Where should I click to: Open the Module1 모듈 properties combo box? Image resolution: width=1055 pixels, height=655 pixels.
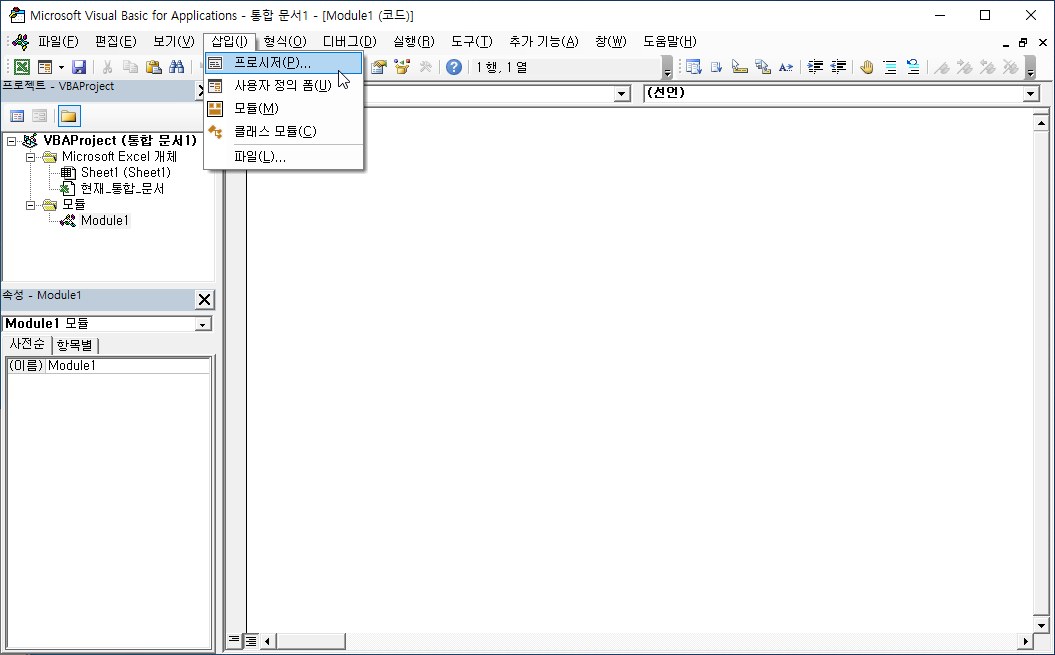click(108, 324)
